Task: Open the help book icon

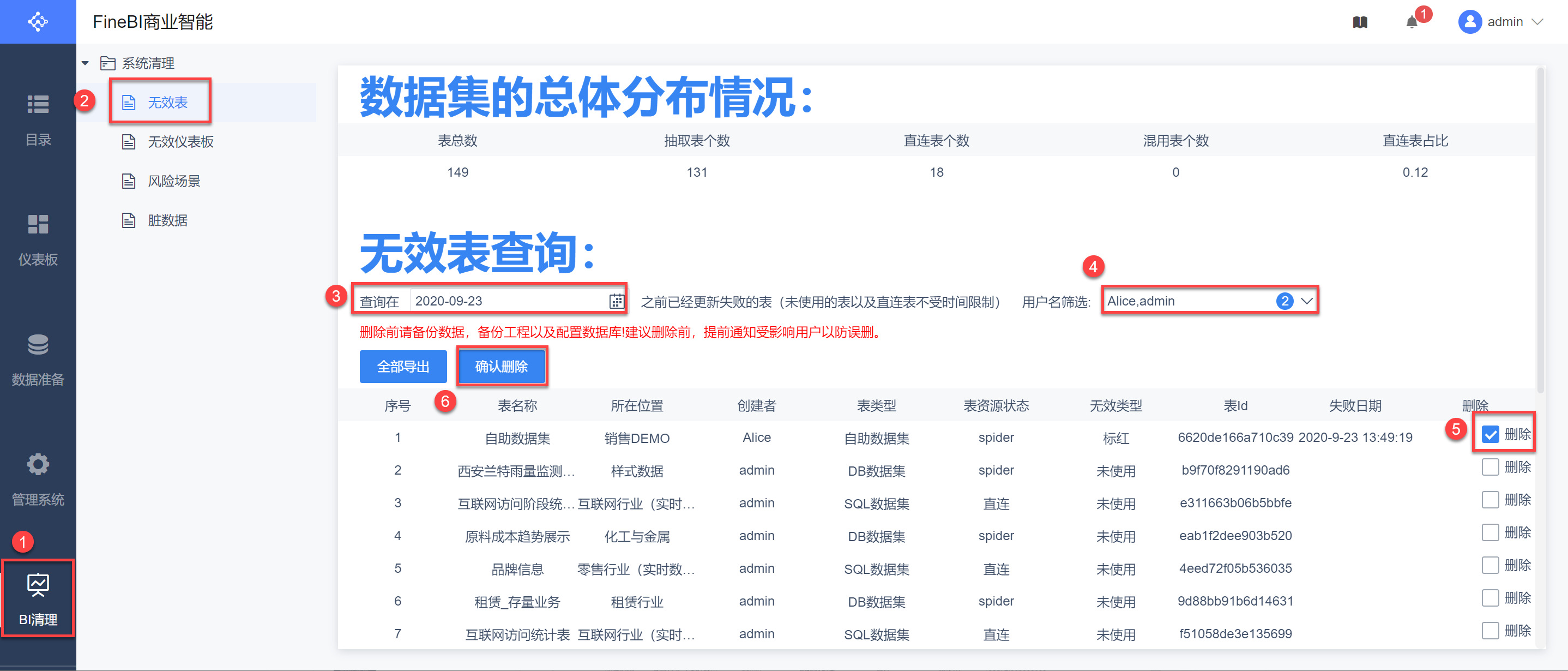Action: [1360, 22]
